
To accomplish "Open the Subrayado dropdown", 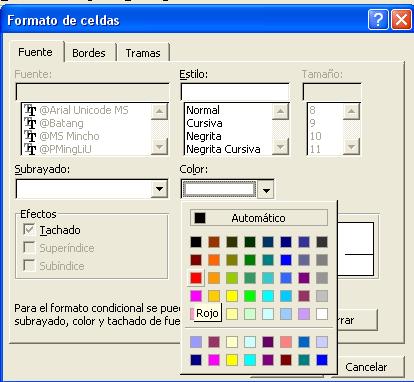I will [159, 189].
